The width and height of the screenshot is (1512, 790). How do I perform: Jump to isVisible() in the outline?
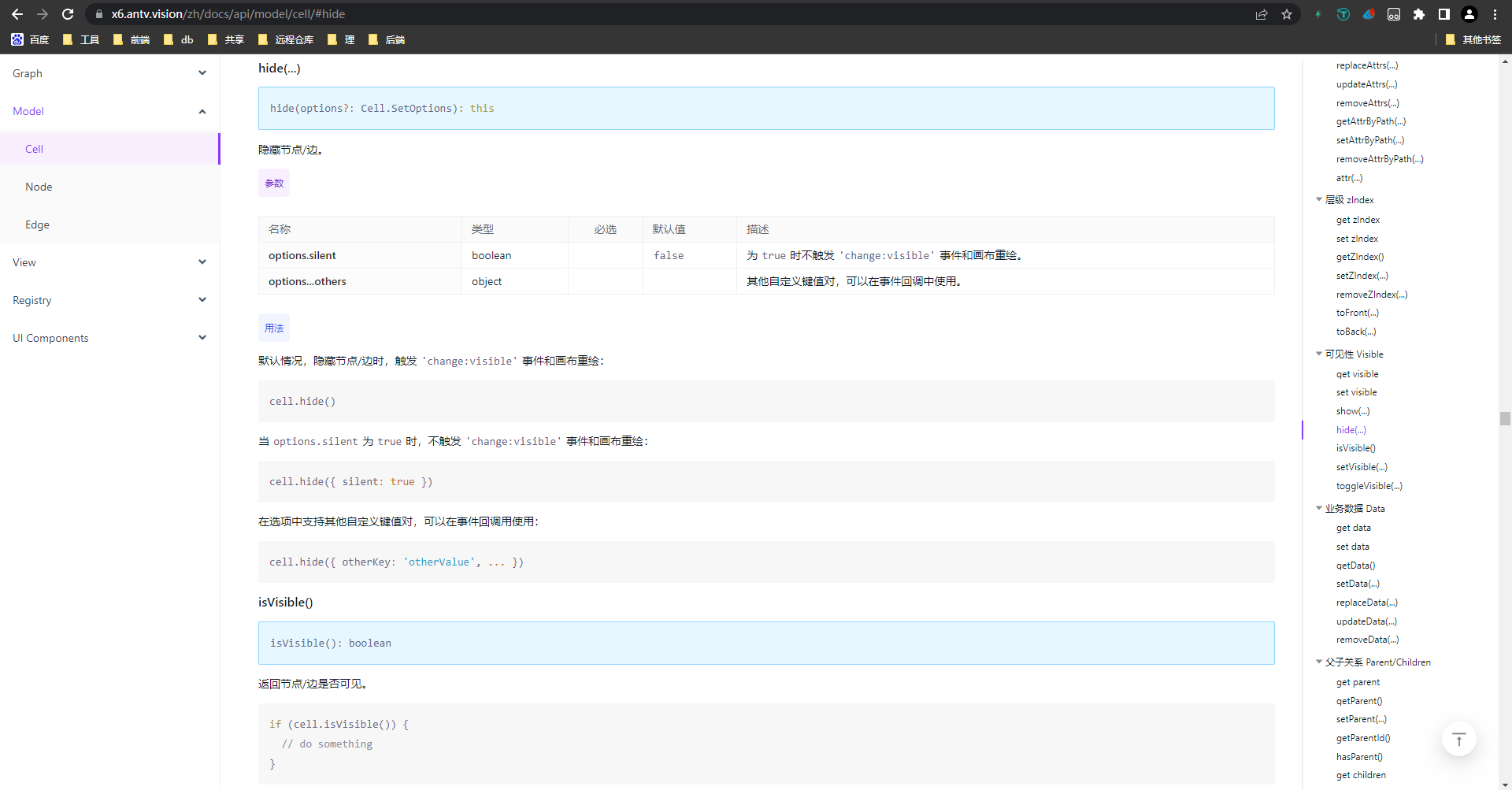pyautogui.click(x=1355, y=448)
